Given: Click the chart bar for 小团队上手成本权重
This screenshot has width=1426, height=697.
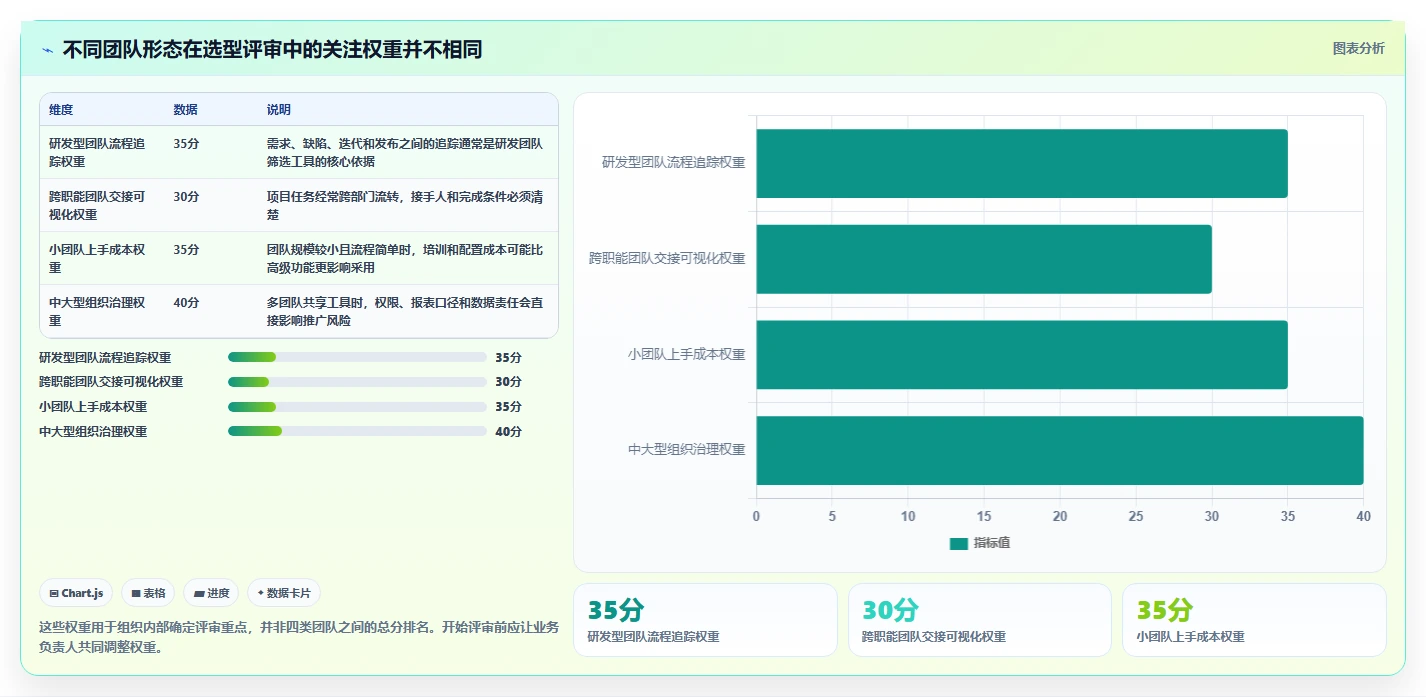Looking at the screenshot, I should [1022, 355].
